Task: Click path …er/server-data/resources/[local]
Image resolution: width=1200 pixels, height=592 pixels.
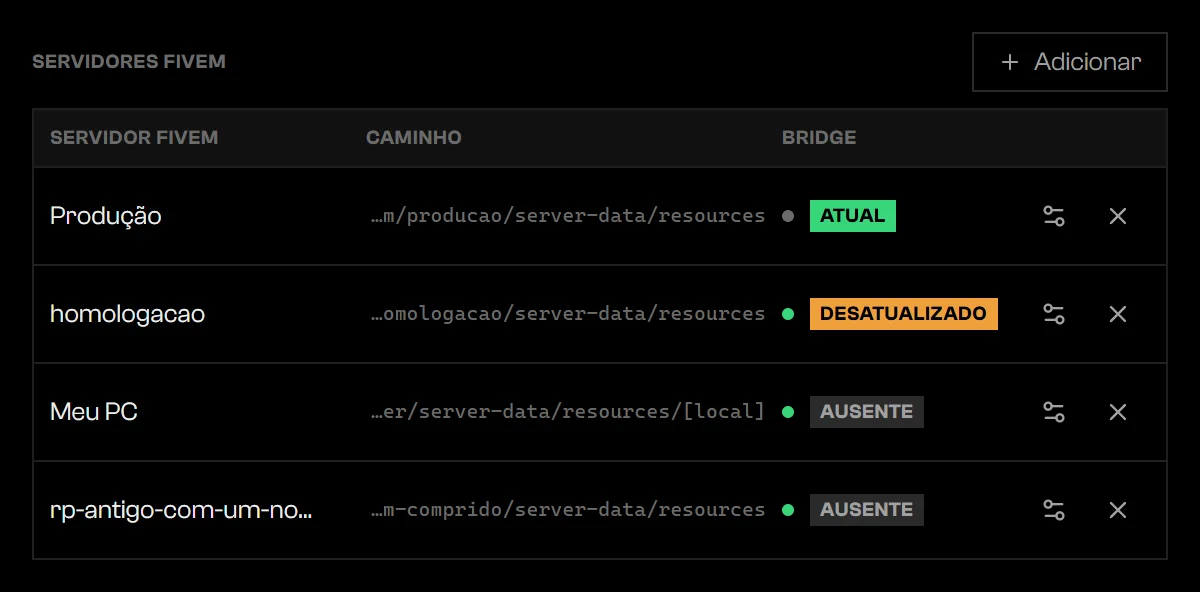Action: (568, 412)
